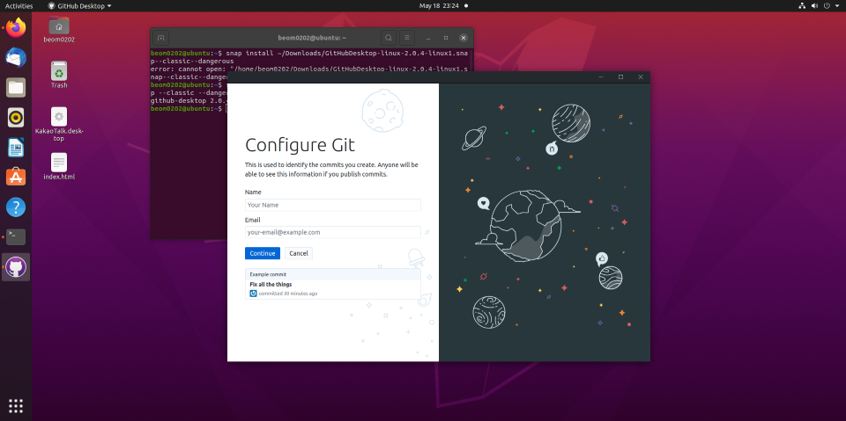Open the Help icon in dock

point(16,207)
